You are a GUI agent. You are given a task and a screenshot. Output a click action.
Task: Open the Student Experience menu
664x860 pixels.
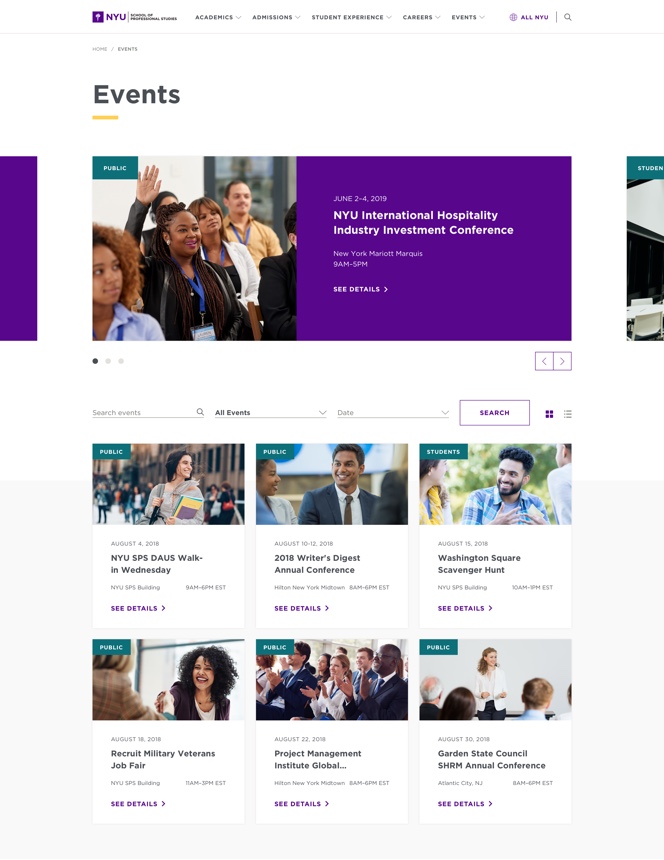point(351,17)
